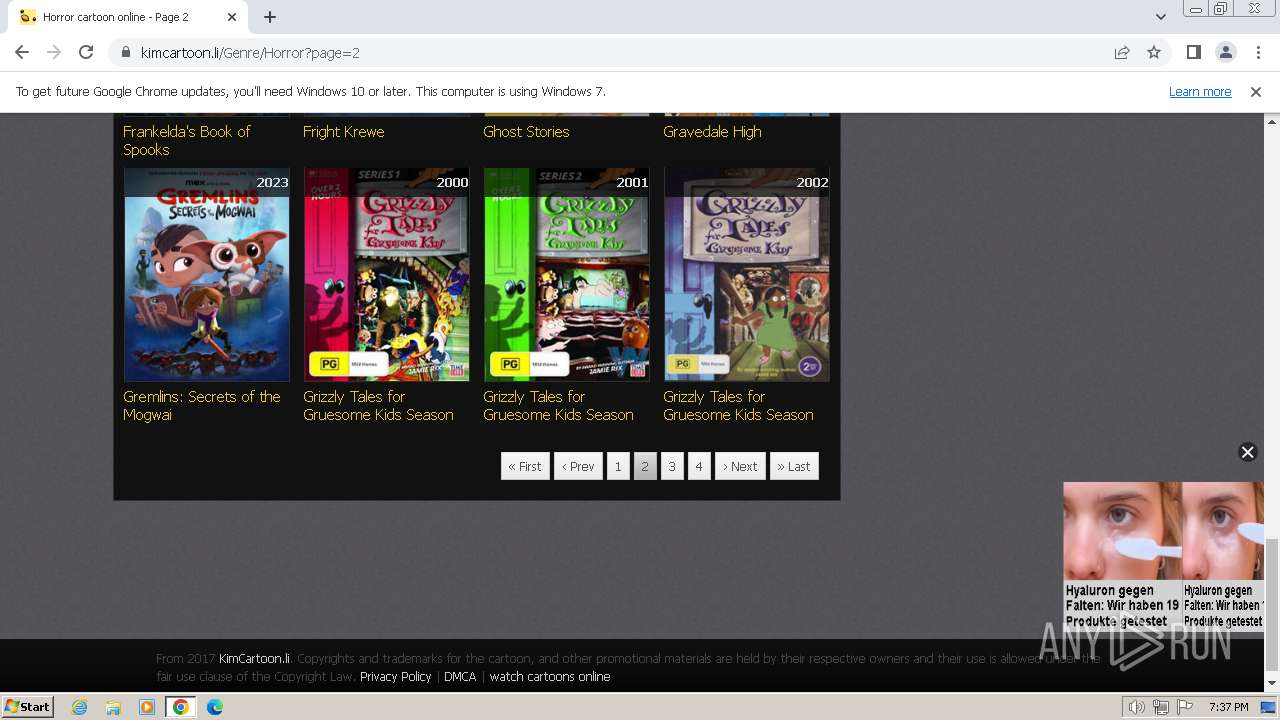Open the Grizzly Tales title under 2002 poster
The height and width of the screenshot is (720, 1280).
[x=738, y=405]
